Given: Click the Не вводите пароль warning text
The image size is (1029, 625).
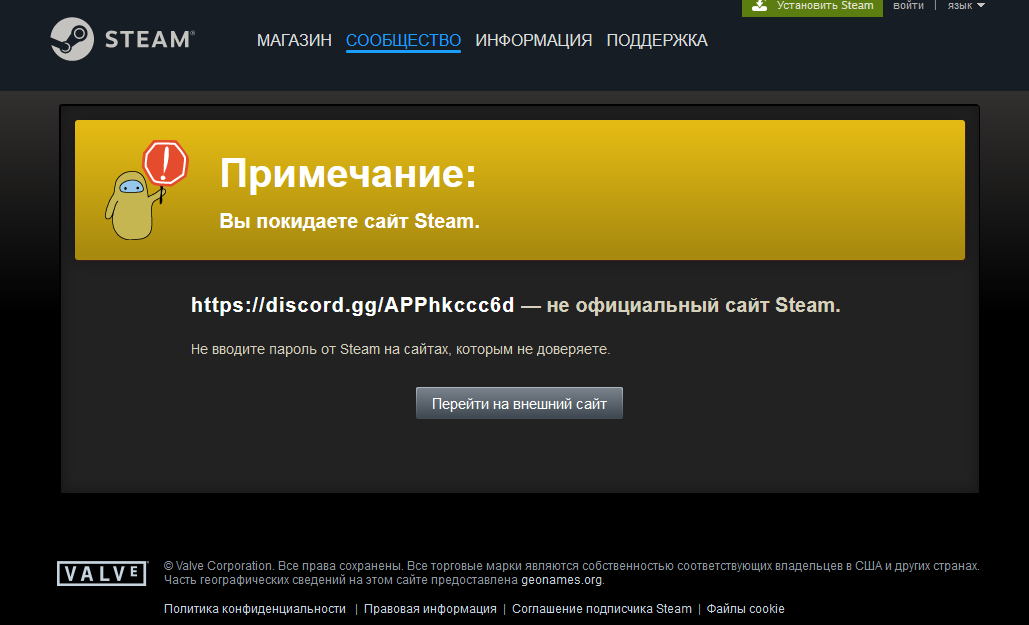Looking at the screenshot, I should coord(400,349).
